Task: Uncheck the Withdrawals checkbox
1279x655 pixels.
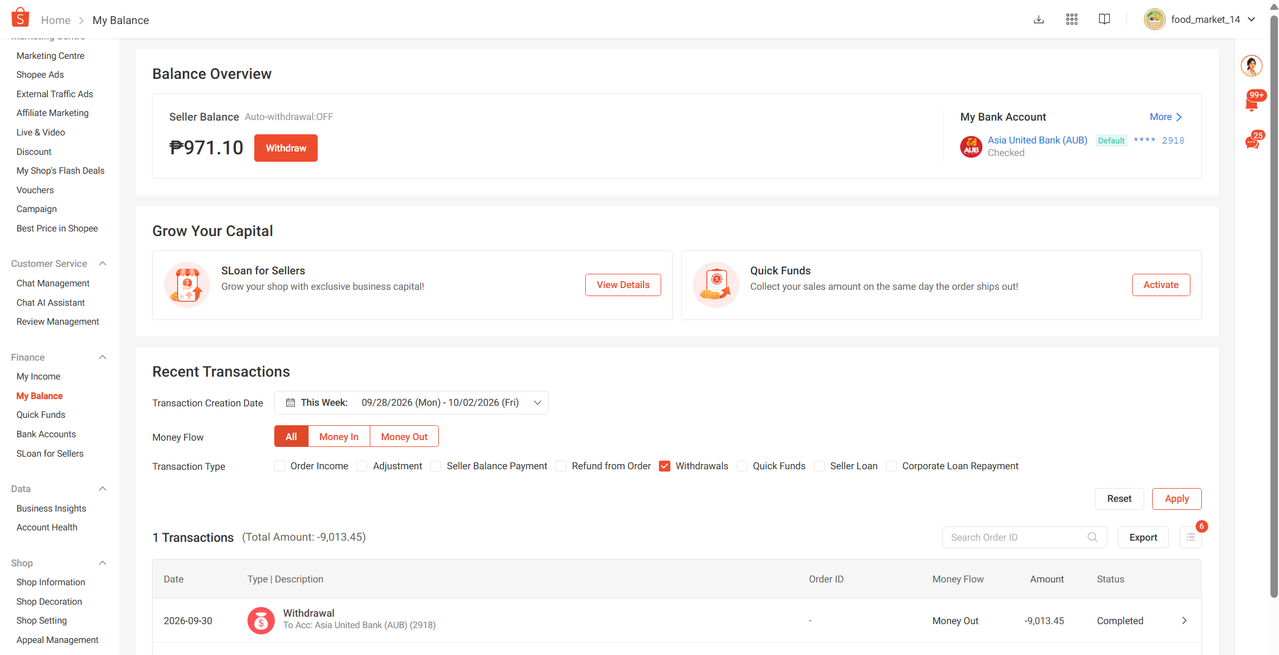Action: [x=665, y=466]
